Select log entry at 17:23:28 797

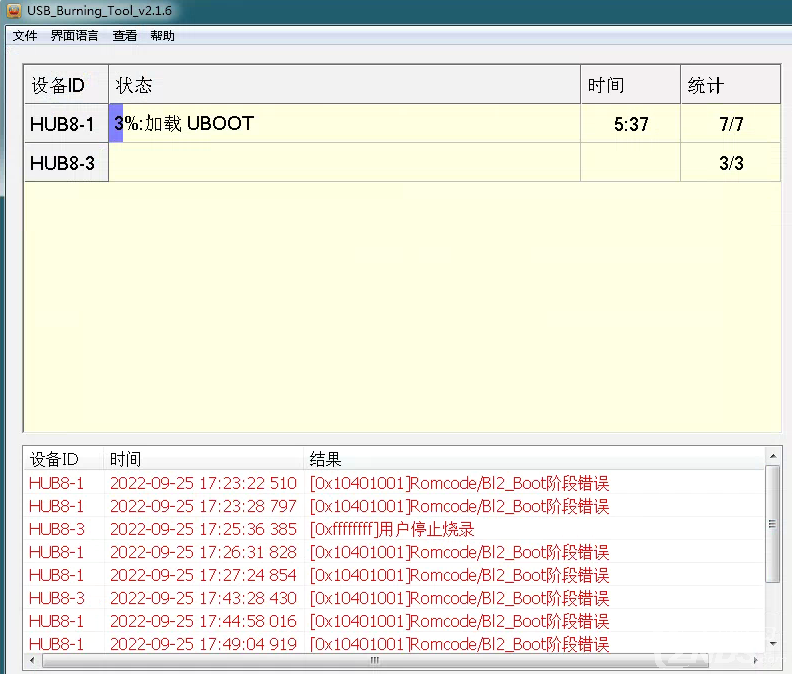pyautogui.click(x=394, y=506)
